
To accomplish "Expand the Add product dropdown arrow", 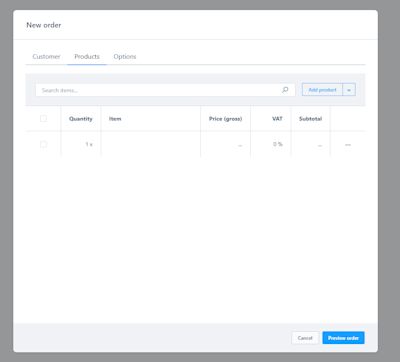I will [x=349, y=90].
